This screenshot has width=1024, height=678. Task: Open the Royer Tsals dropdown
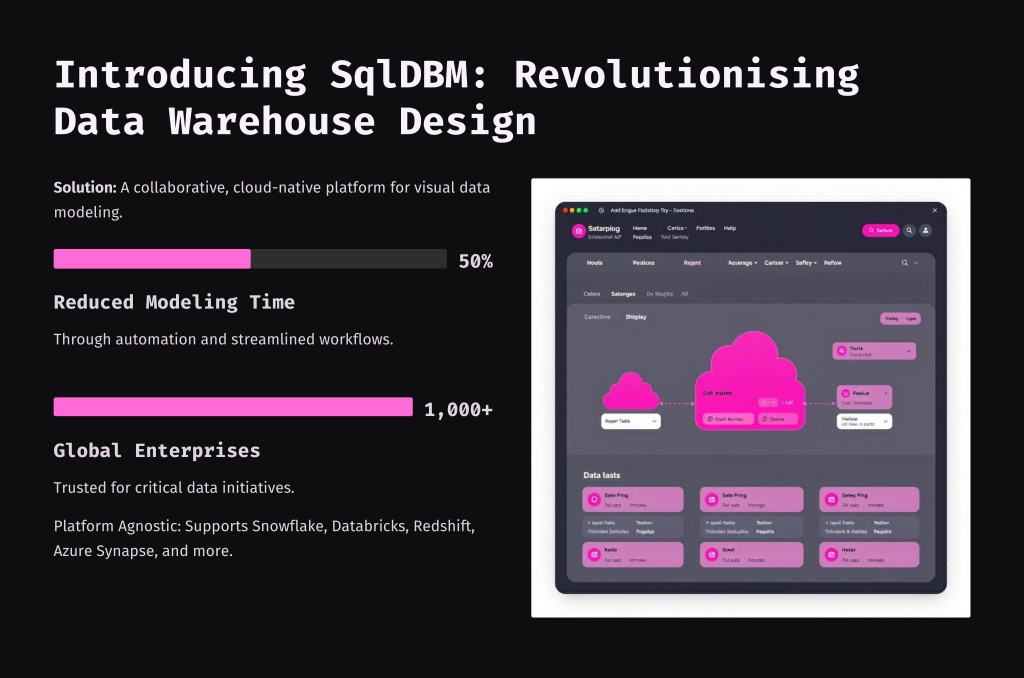pyautogui.click(x=631, y=421)
